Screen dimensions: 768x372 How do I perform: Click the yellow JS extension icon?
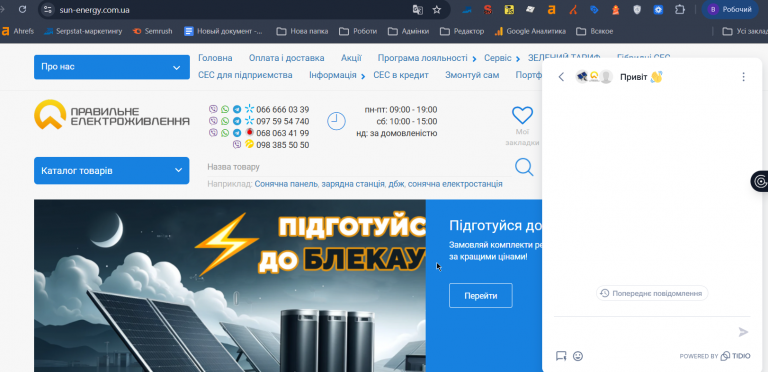point(509,9)
